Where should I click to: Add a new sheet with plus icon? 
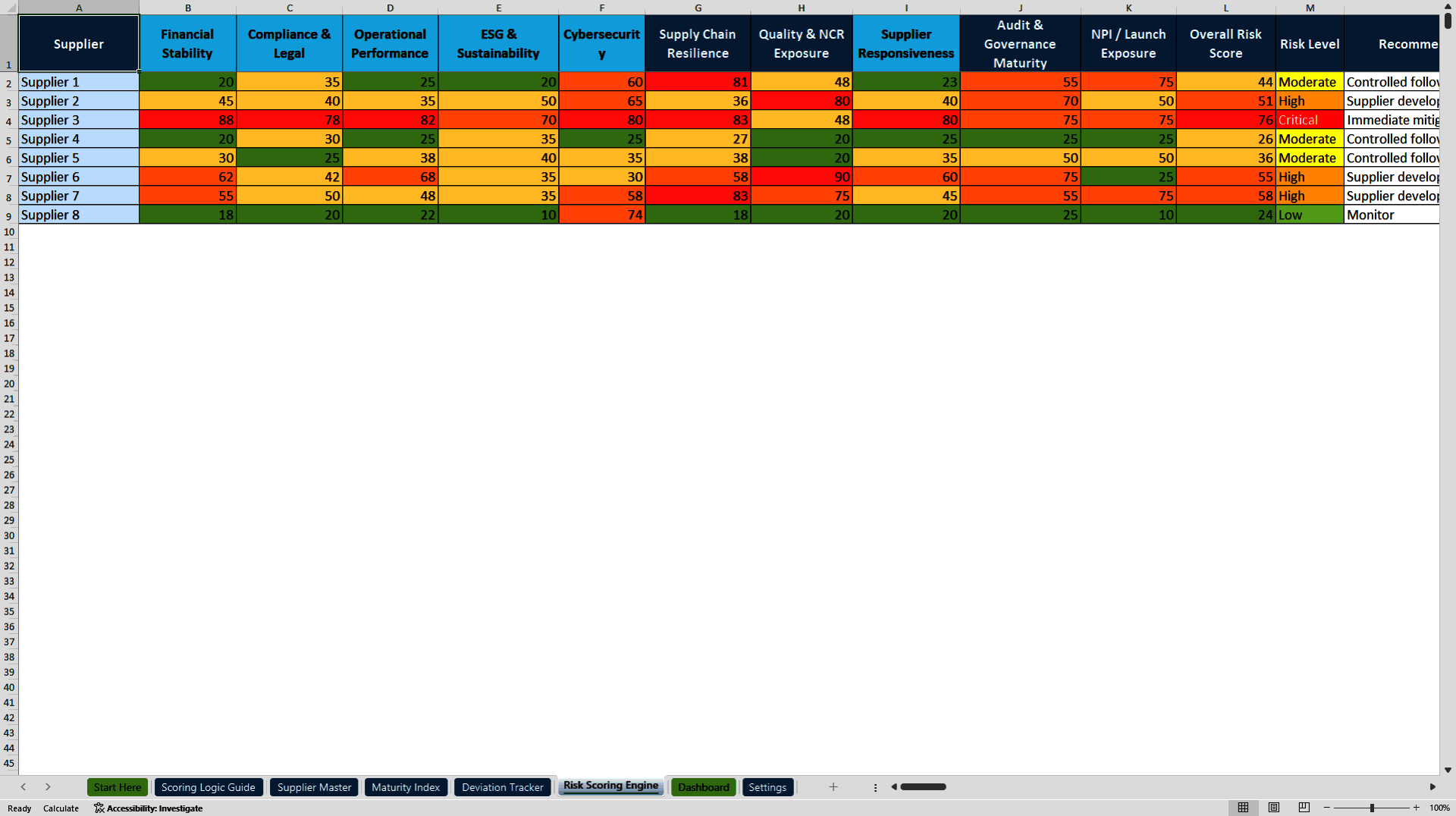(x=833, y=787)
